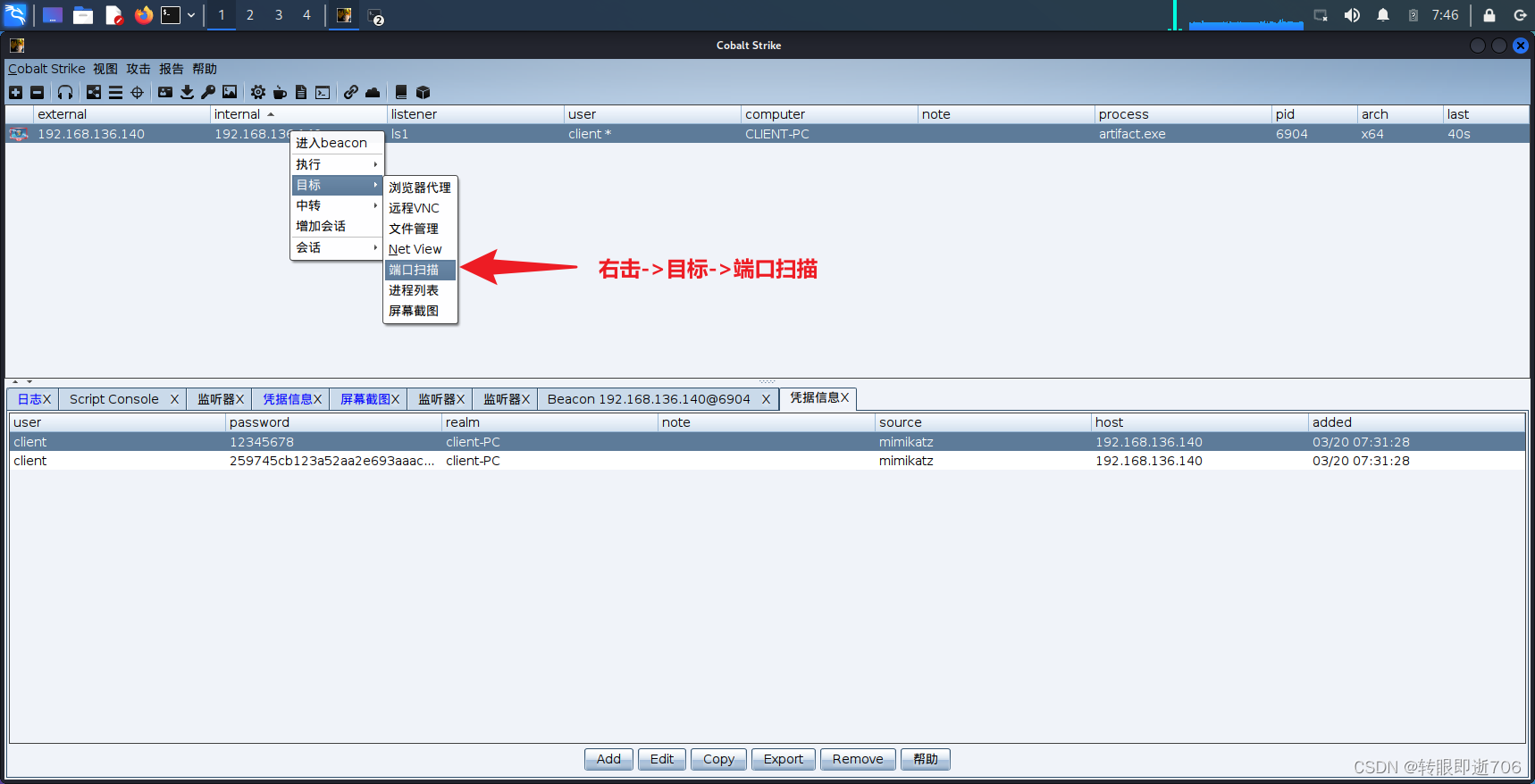Click the disconnect minus toolbar icon

pyautogui.click(x=37, y=92)
